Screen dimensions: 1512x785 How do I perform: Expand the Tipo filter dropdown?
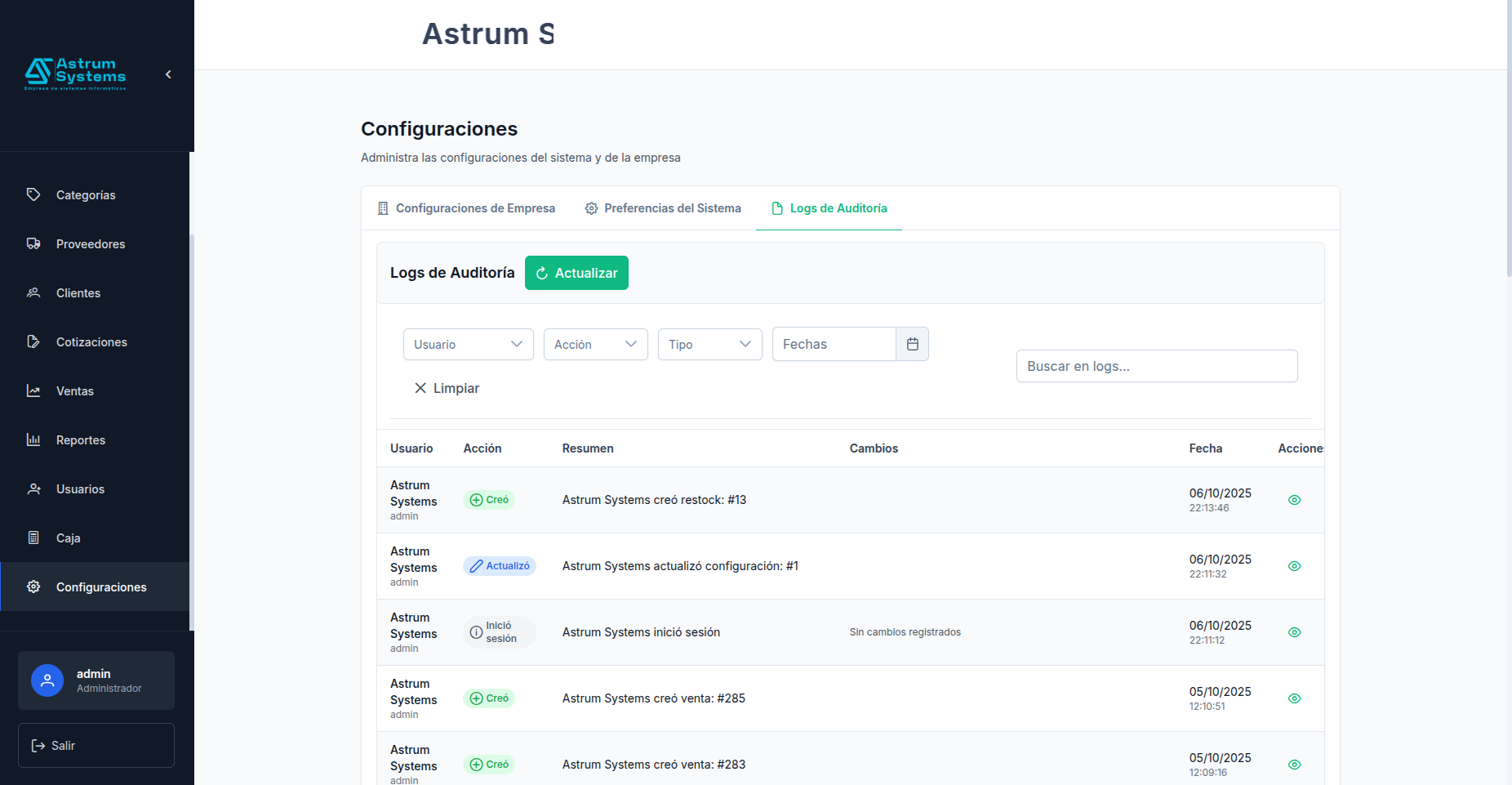(709, 345)
